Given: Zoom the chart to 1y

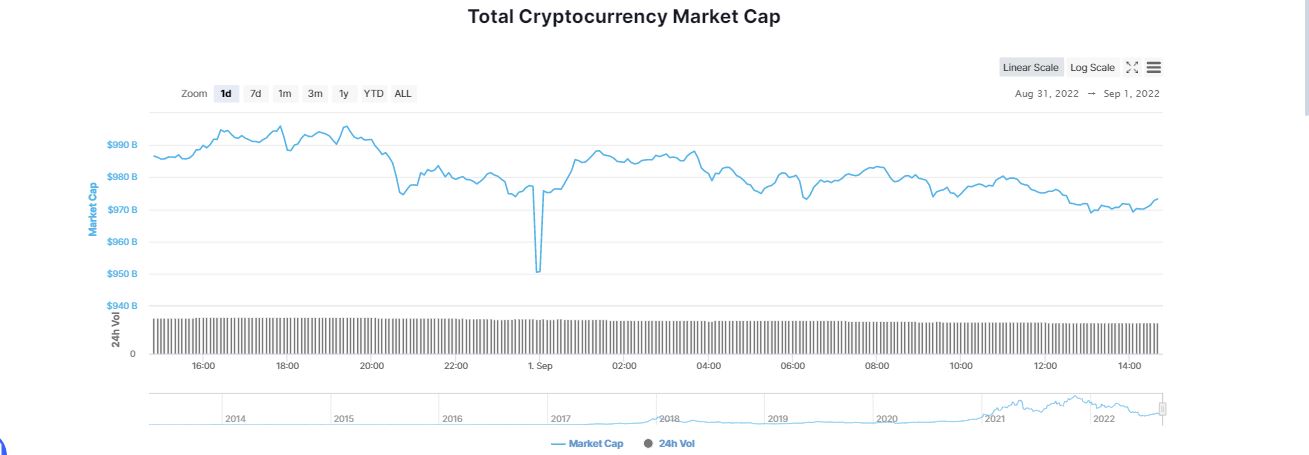Looking at the screenshot, I should 344,94.
